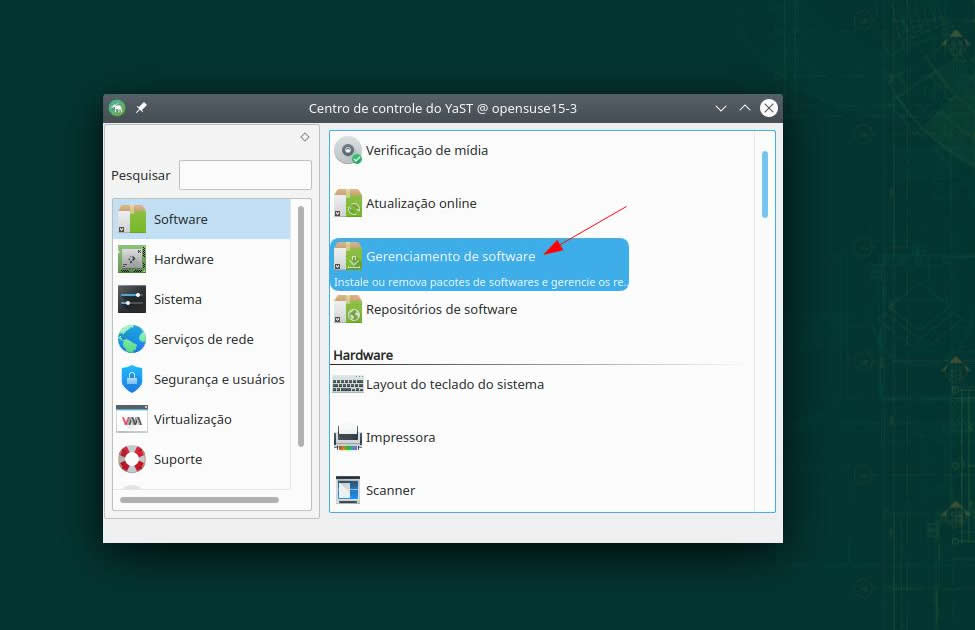Open the Verificação de mídia module icon

(348, 151)
